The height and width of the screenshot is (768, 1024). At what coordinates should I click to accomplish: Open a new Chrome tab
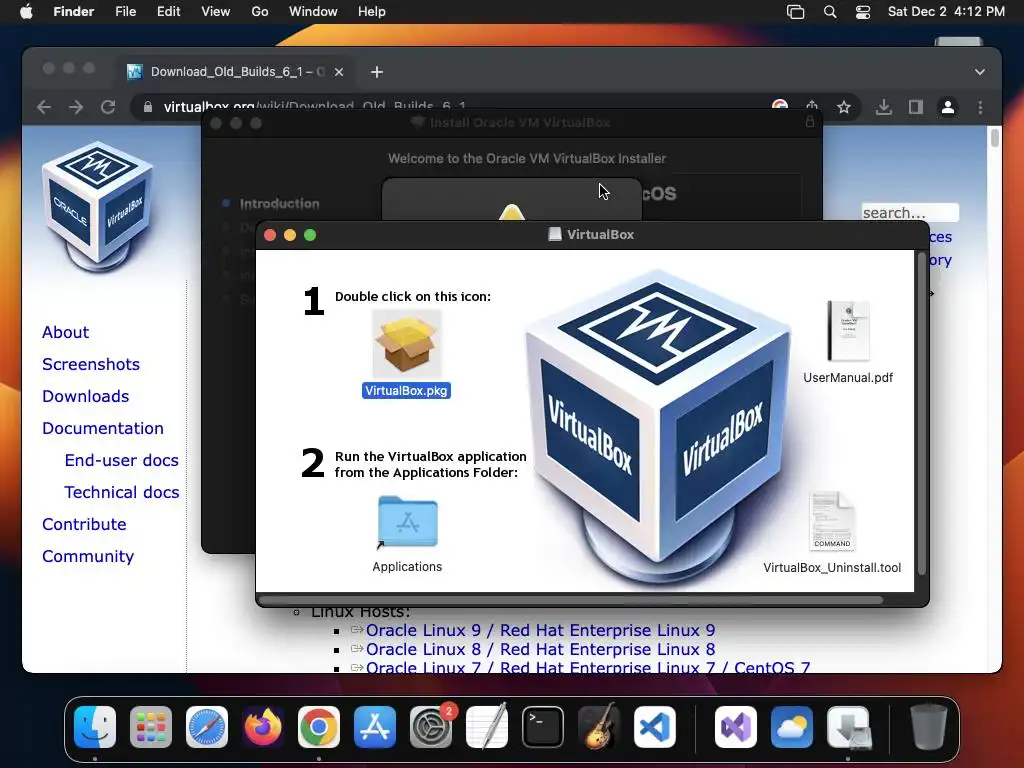click(377, 72)
